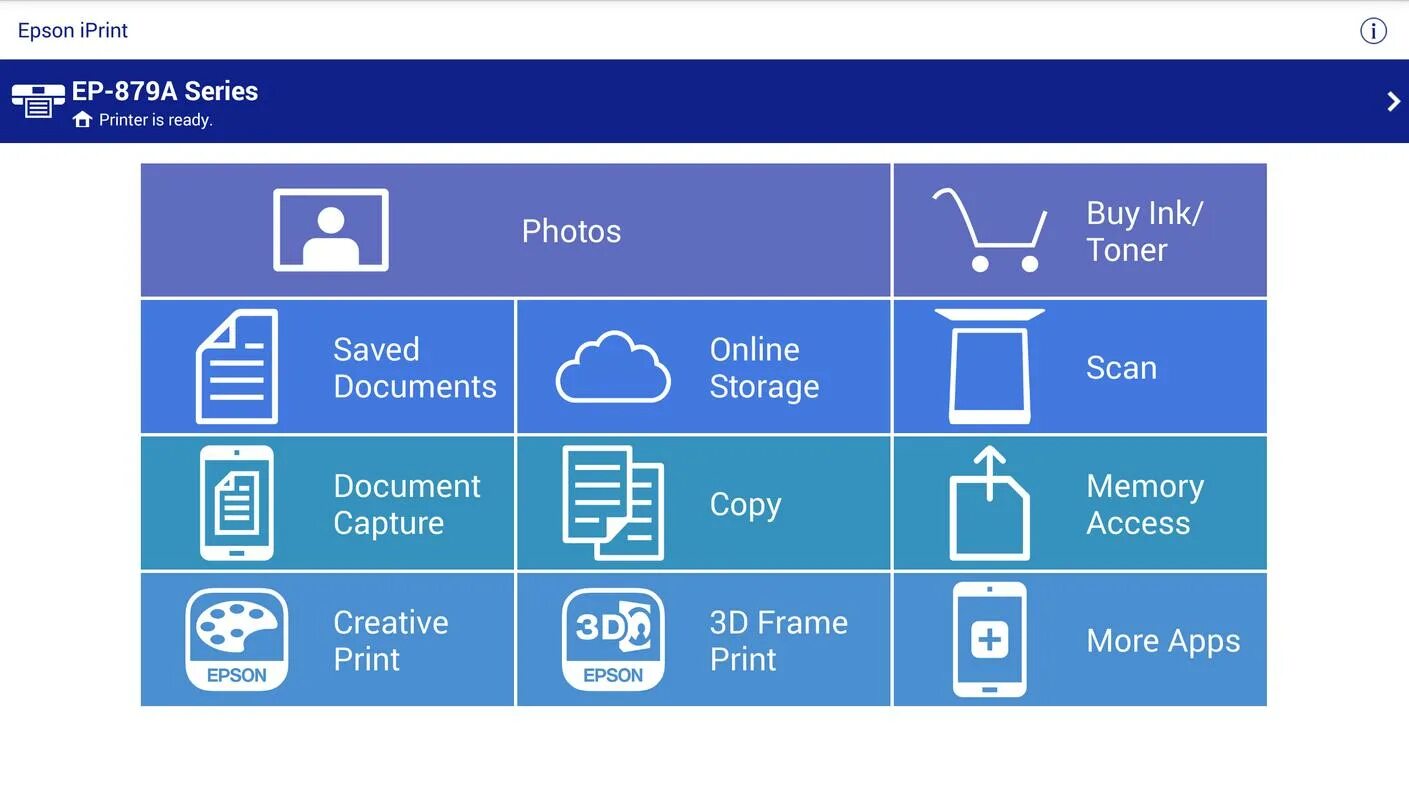The width and height of the screenshot is (1409, 800).
Task: Tap the printer icon beside EP-879A Series
Action: click(38, 101)
